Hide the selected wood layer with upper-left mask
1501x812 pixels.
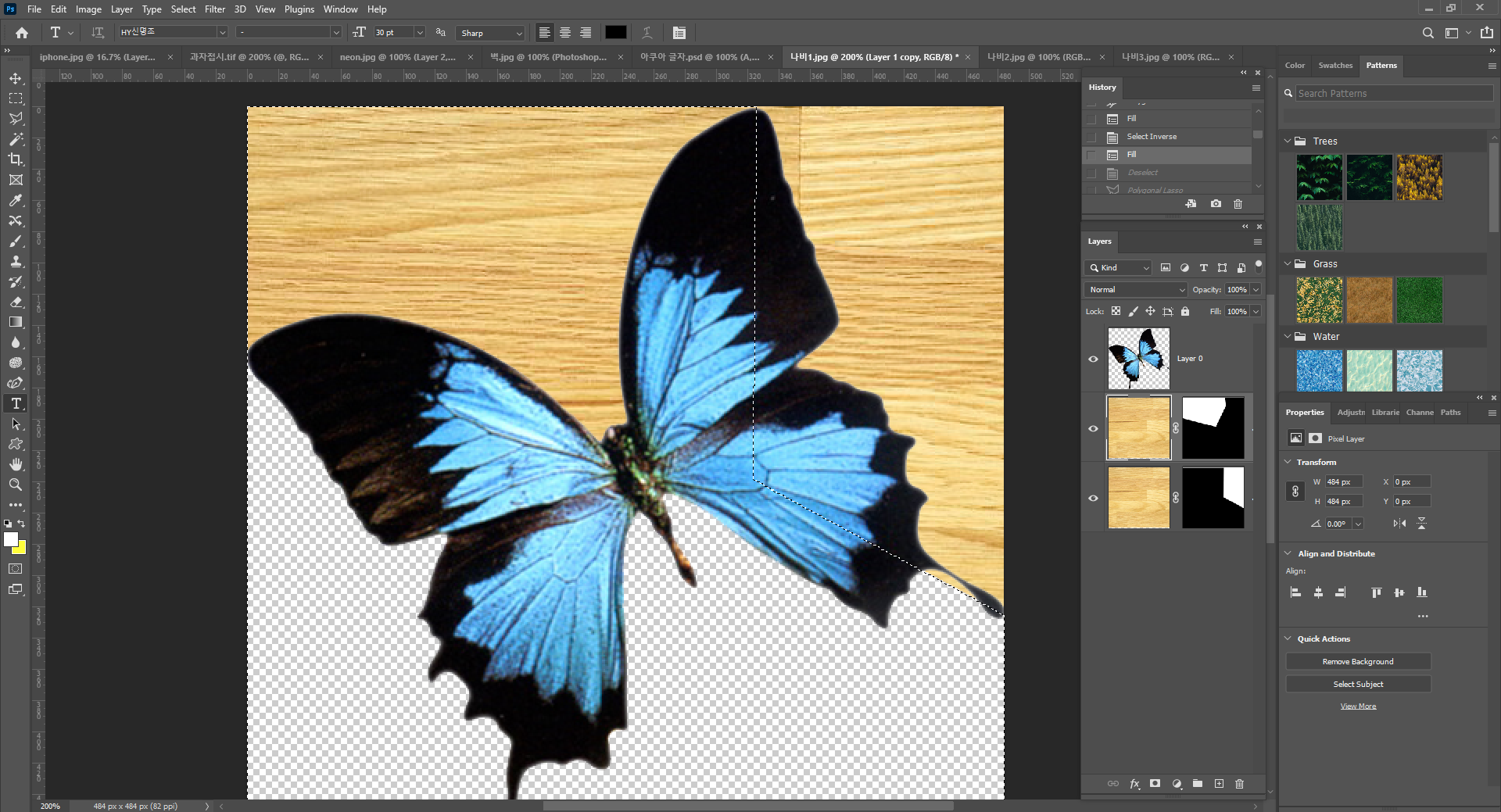click(x=1094, y=428)
